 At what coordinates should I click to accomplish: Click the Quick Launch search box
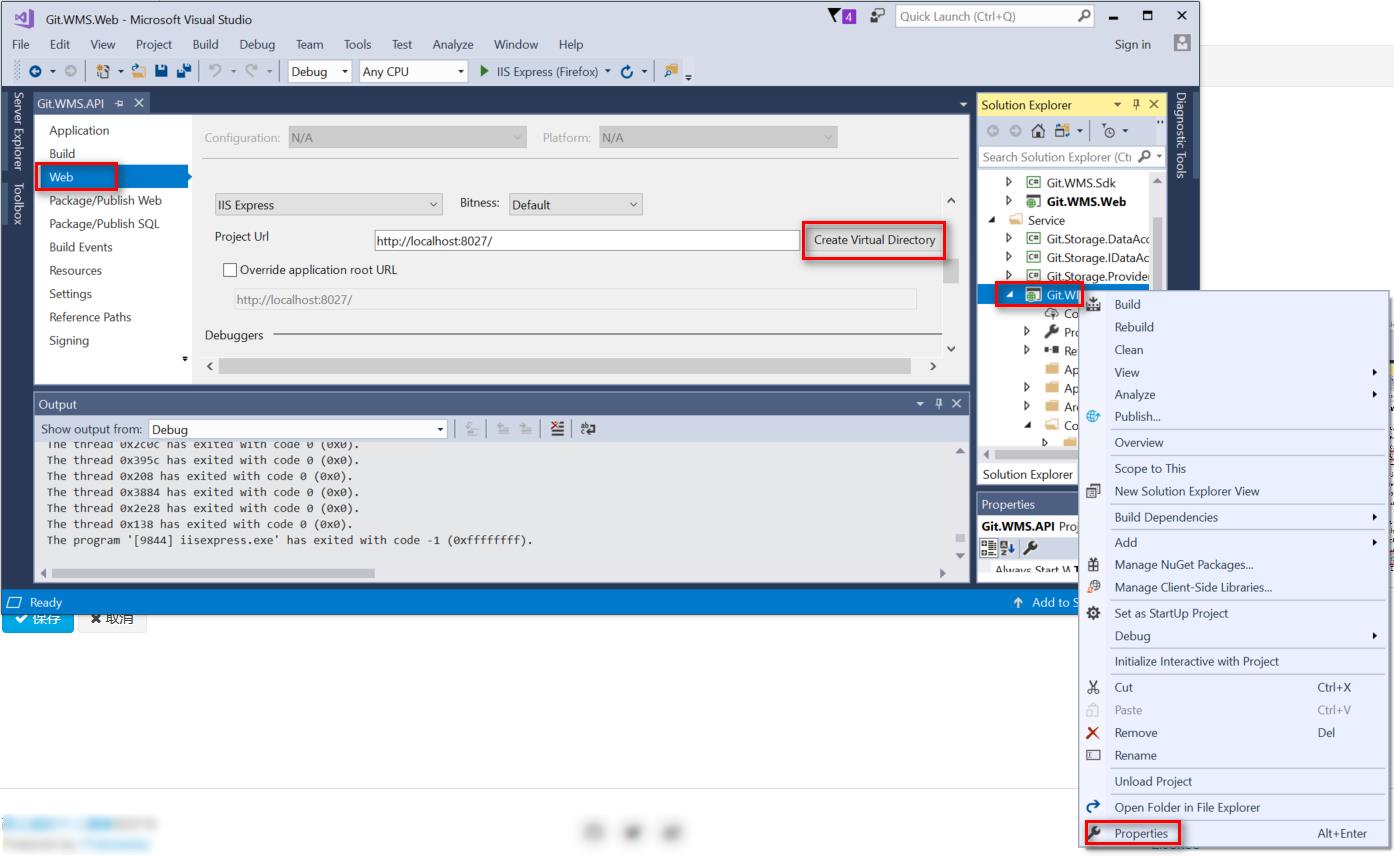click(995, 16)
